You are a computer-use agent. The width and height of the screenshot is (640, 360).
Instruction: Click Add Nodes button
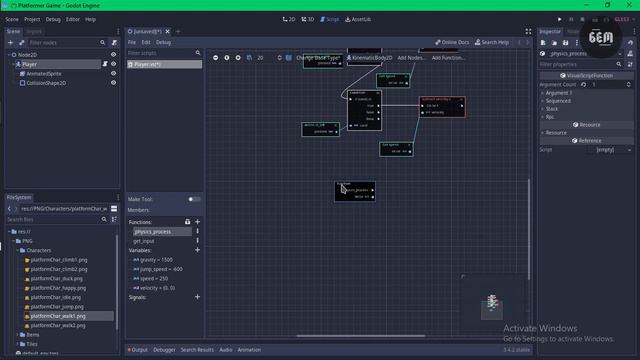coord(411,58)
